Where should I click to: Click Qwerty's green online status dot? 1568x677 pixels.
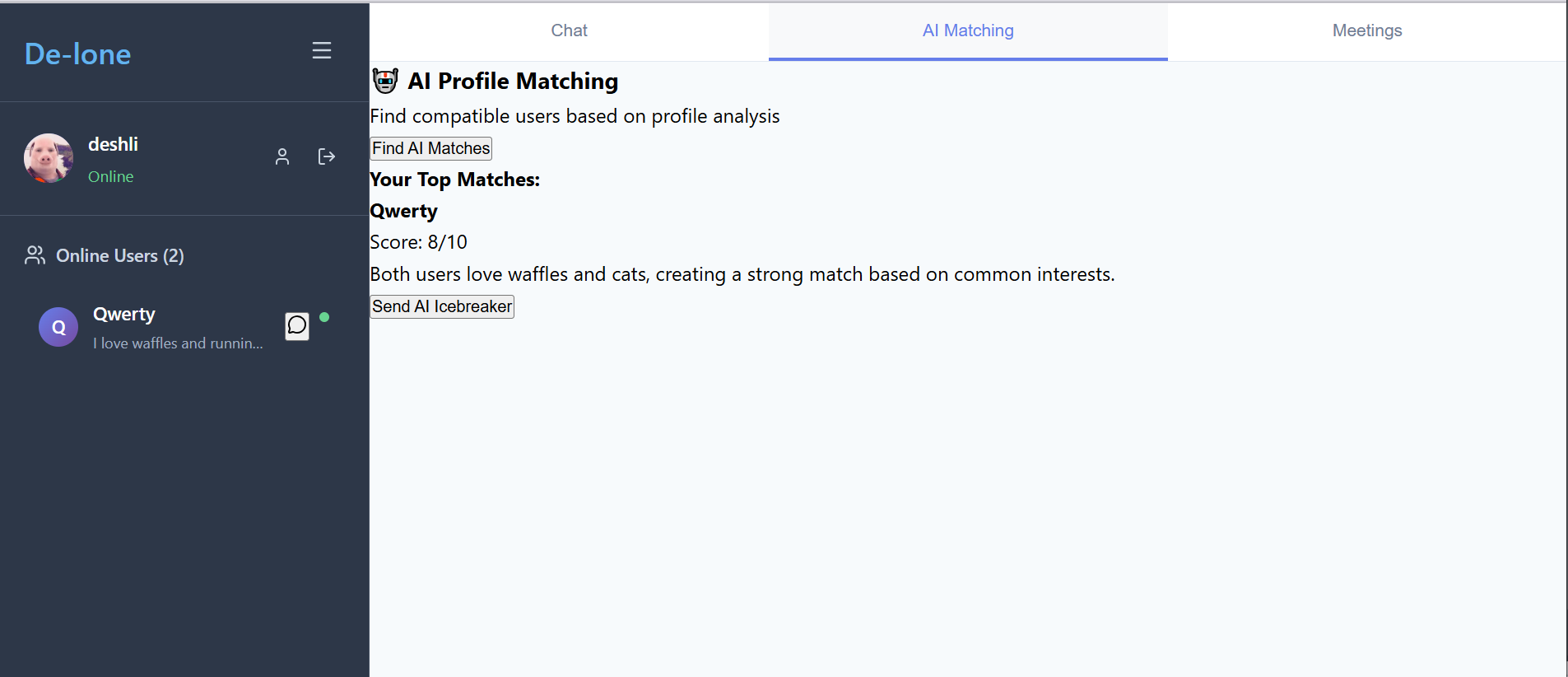(x=324, y=317)
